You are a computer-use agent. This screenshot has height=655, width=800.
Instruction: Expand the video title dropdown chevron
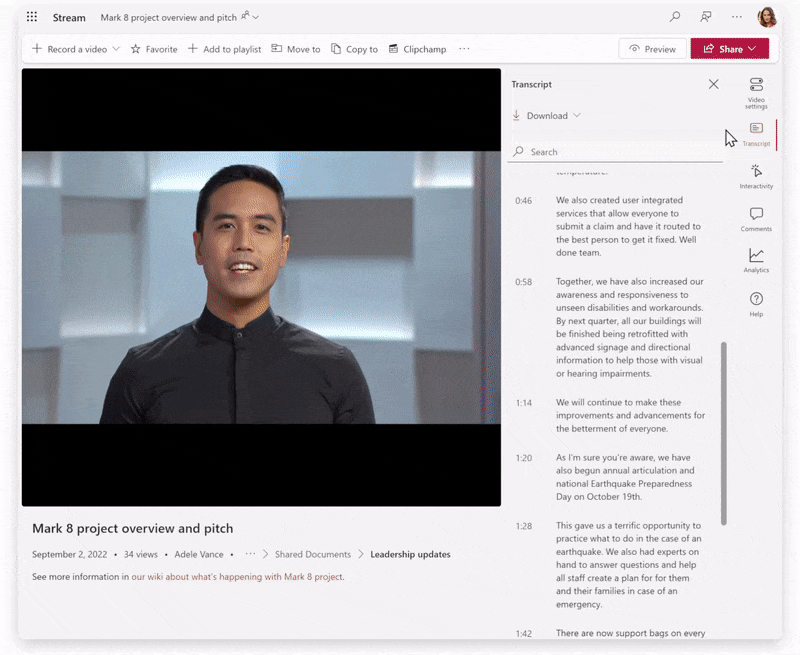click(x=256, y=17)
